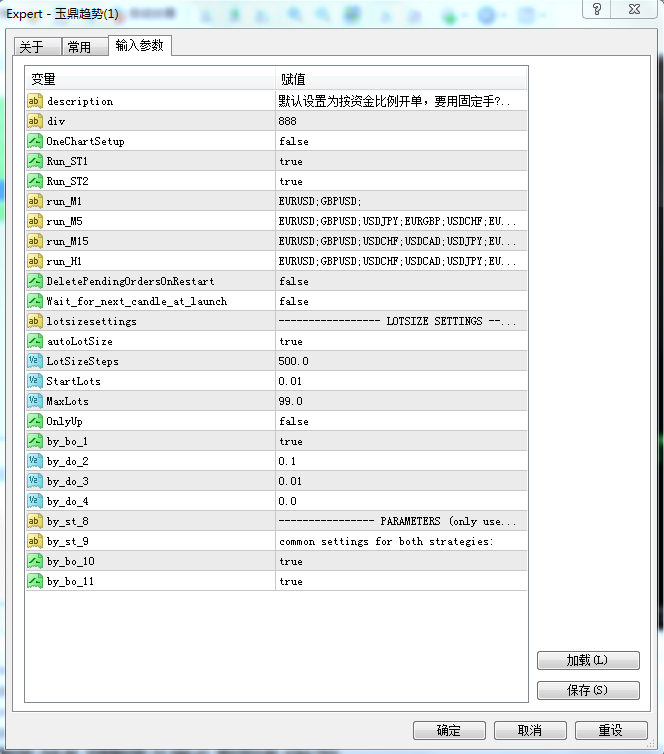The height and width of the screenshot is (754, 664).
Task: Click the string icon beside description
Action: coord(35,101)
